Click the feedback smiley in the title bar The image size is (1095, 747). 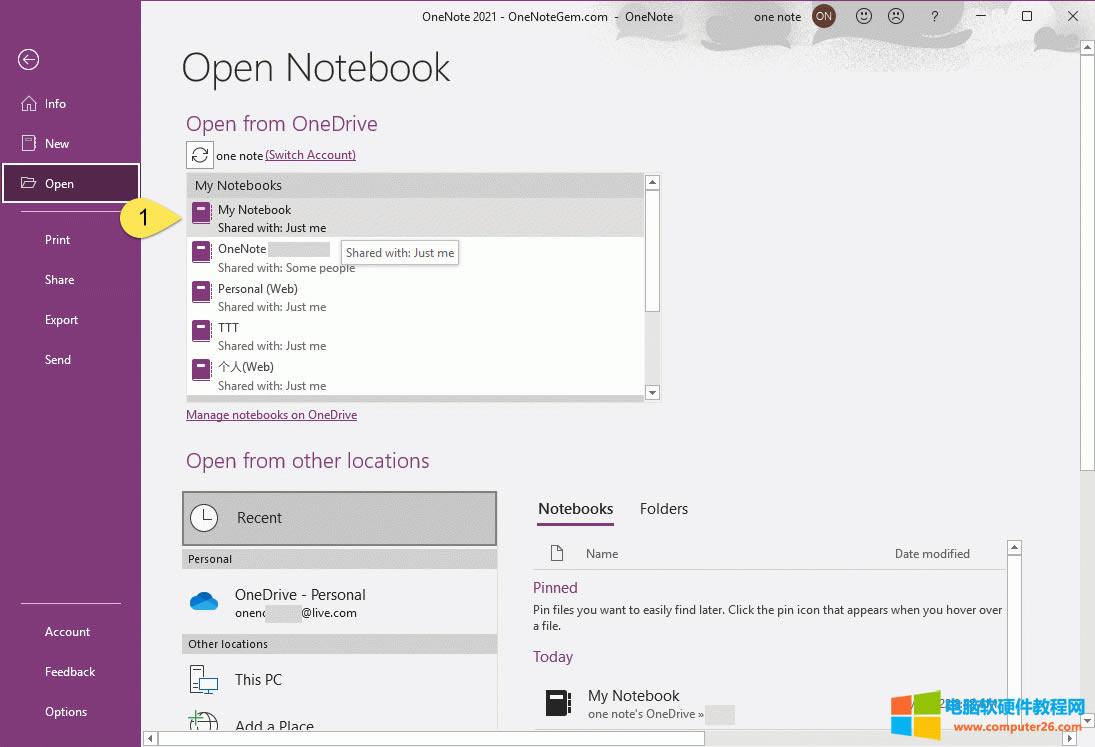point(866,16)
